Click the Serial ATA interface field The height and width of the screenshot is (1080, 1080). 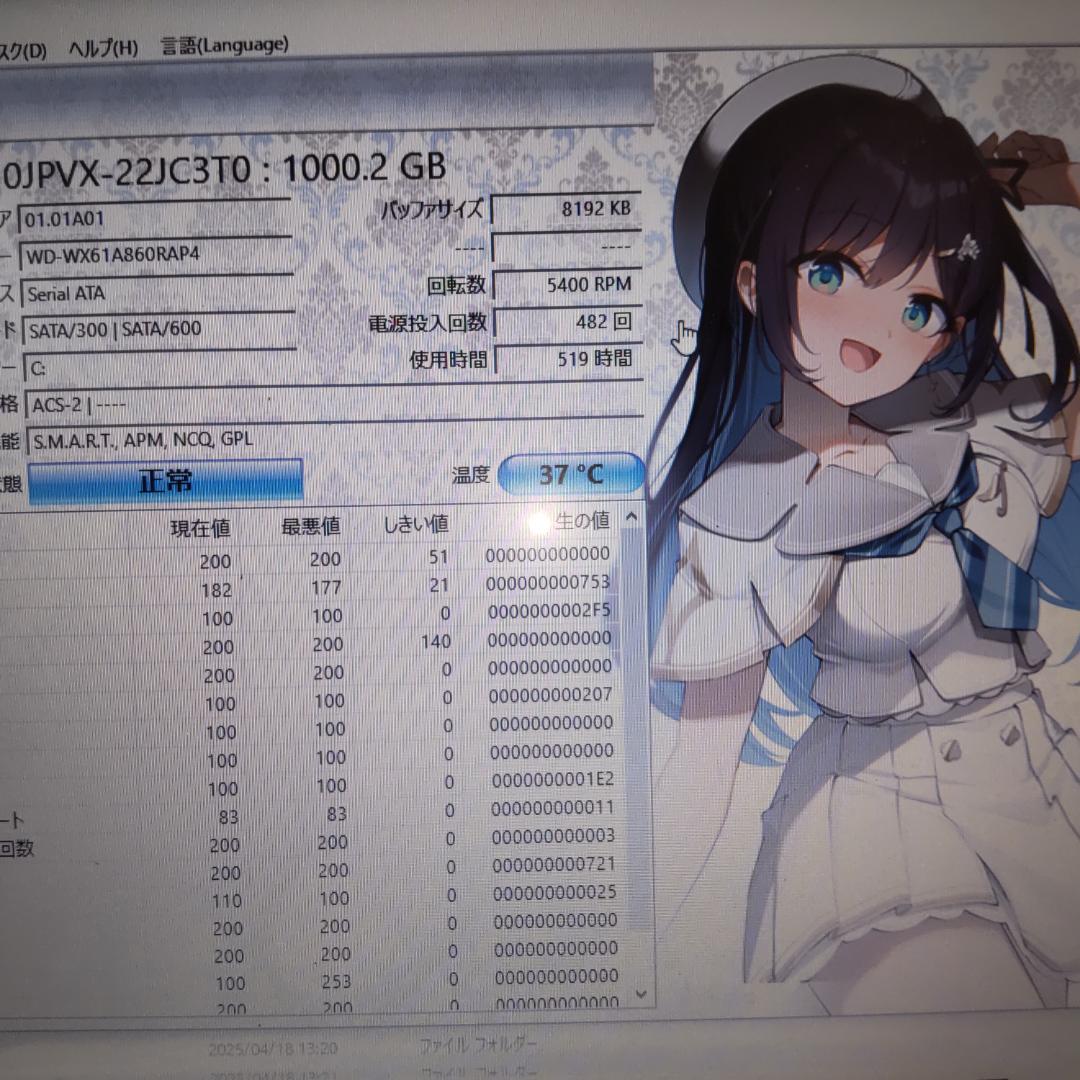pyautogui.click(x=150, y=293)
